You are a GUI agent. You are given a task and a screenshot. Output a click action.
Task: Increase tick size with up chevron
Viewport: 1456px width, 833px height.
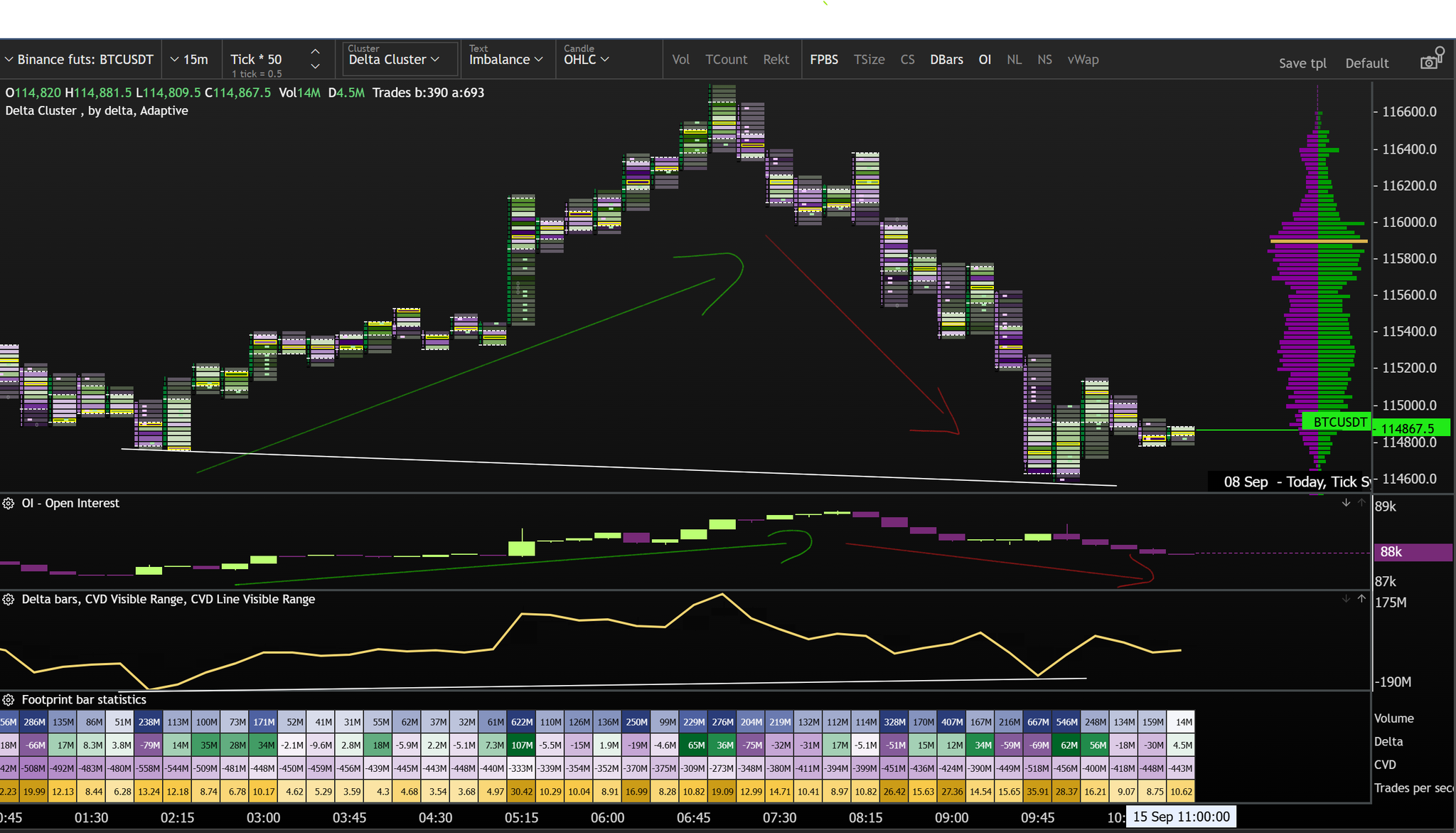[316, 51]
